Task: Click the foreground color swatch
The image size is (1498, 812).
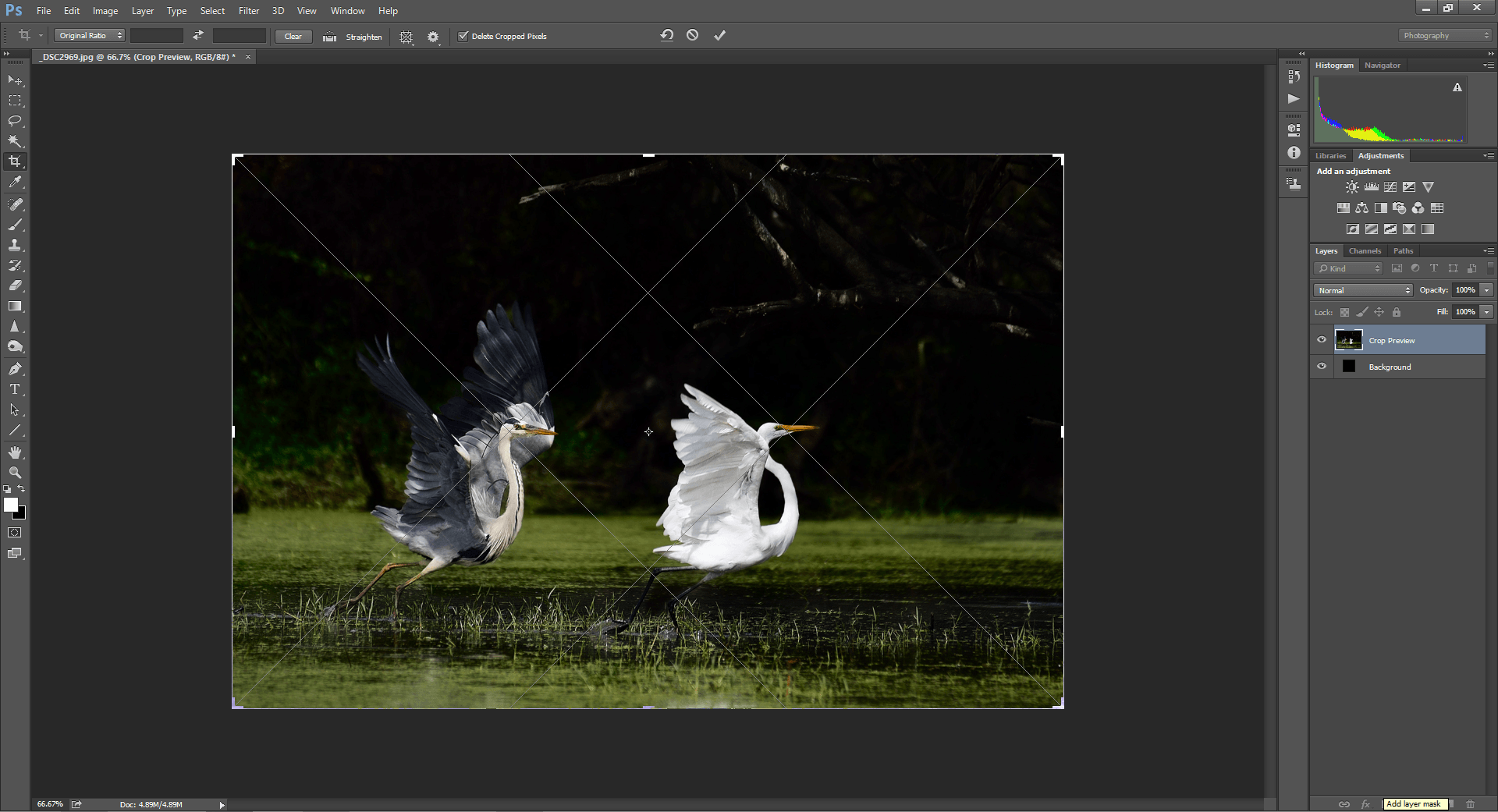Action: coord(11,505)
